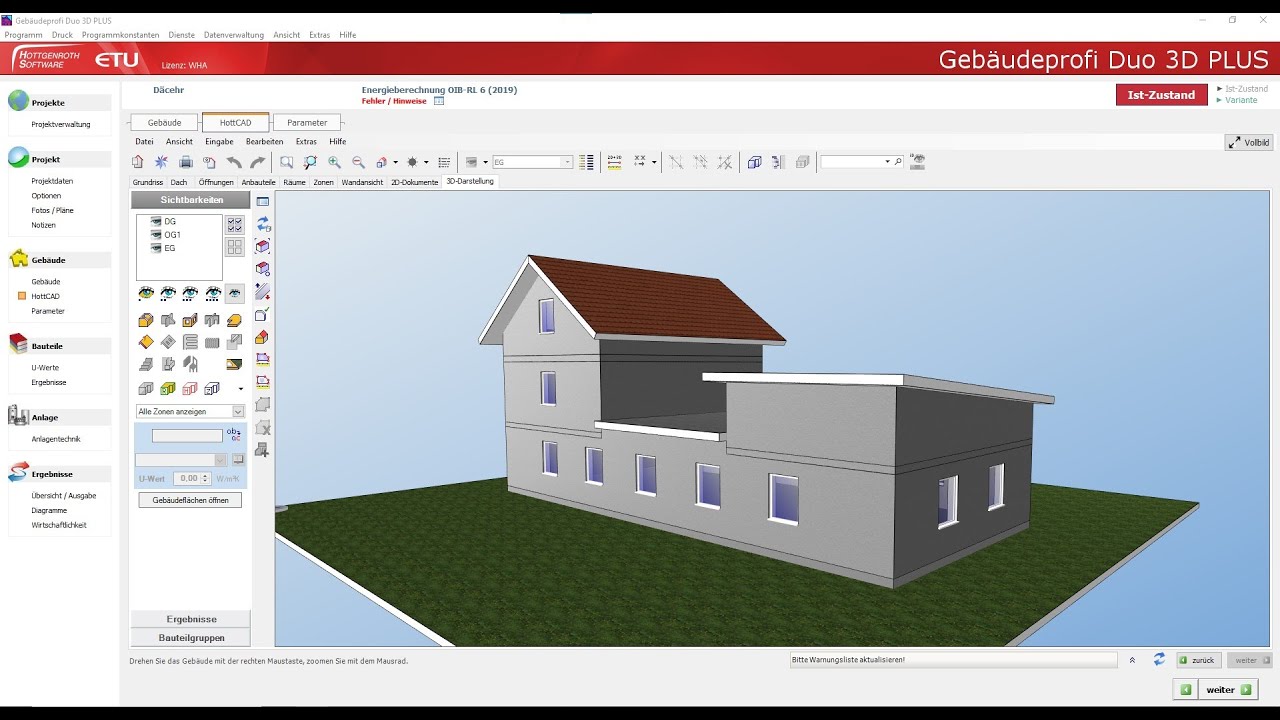The height and width of the screenshot is (720, 1280).
Task: Click the empty text field above the U-Wert row
Action: click(187, 436)
